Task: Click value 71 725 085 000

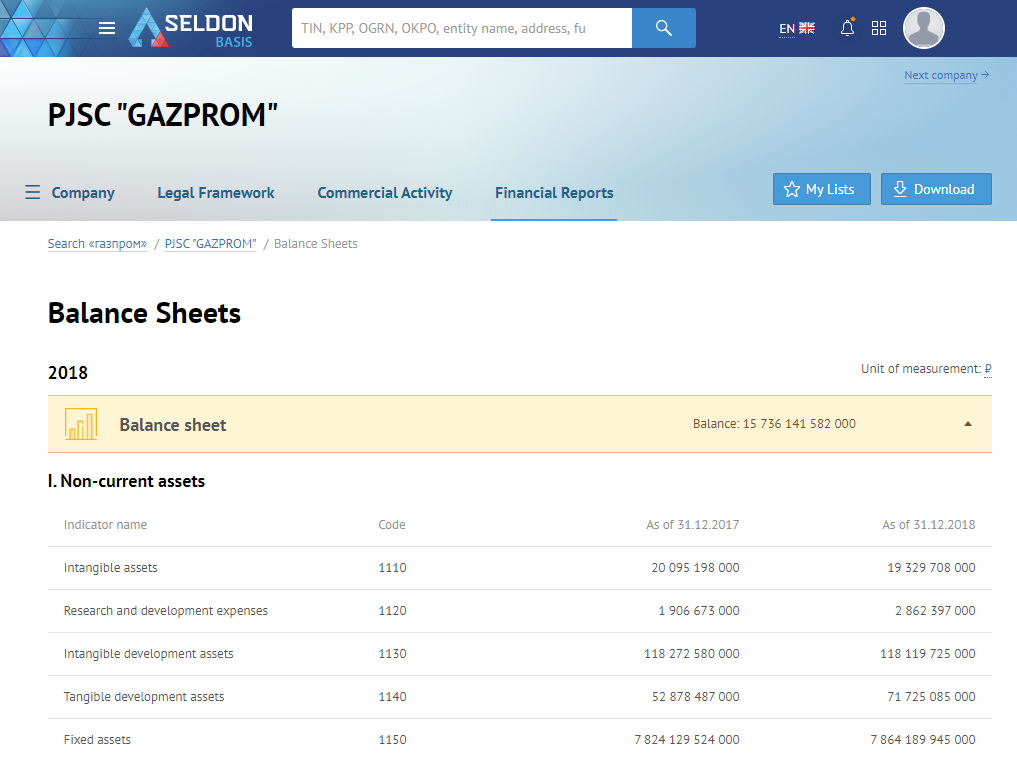Action: 931,696
